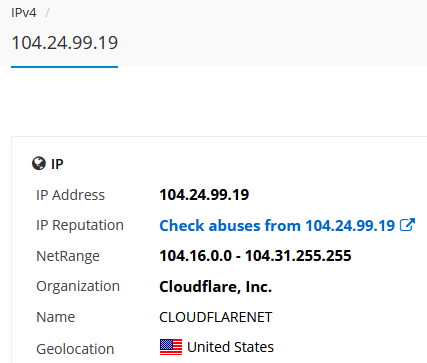Click the blue underline beneath the title
Screen dimensions: 427x363
[x=64, y=67]
